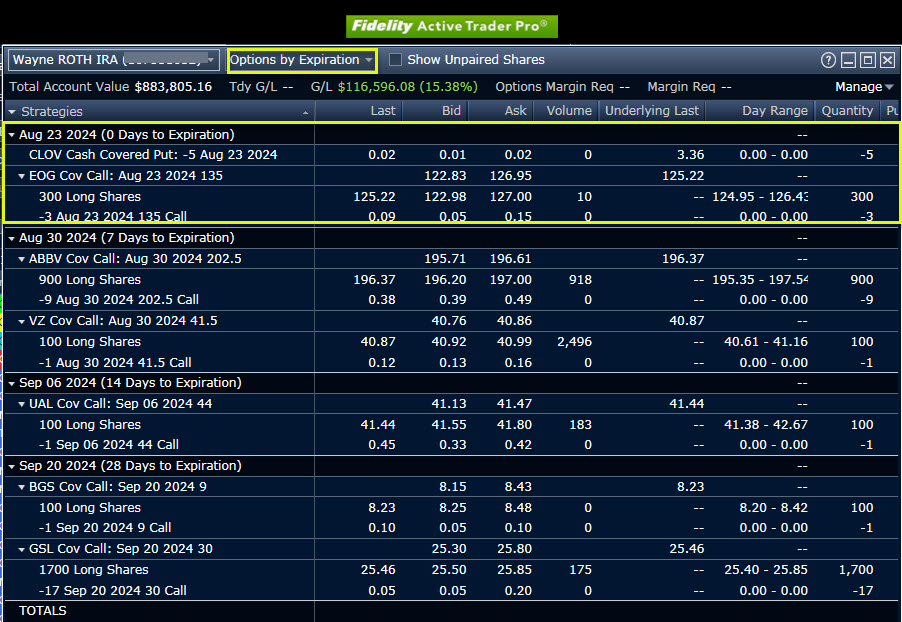Enable Show Unpaired Shares checkbox

click(395, 60)
